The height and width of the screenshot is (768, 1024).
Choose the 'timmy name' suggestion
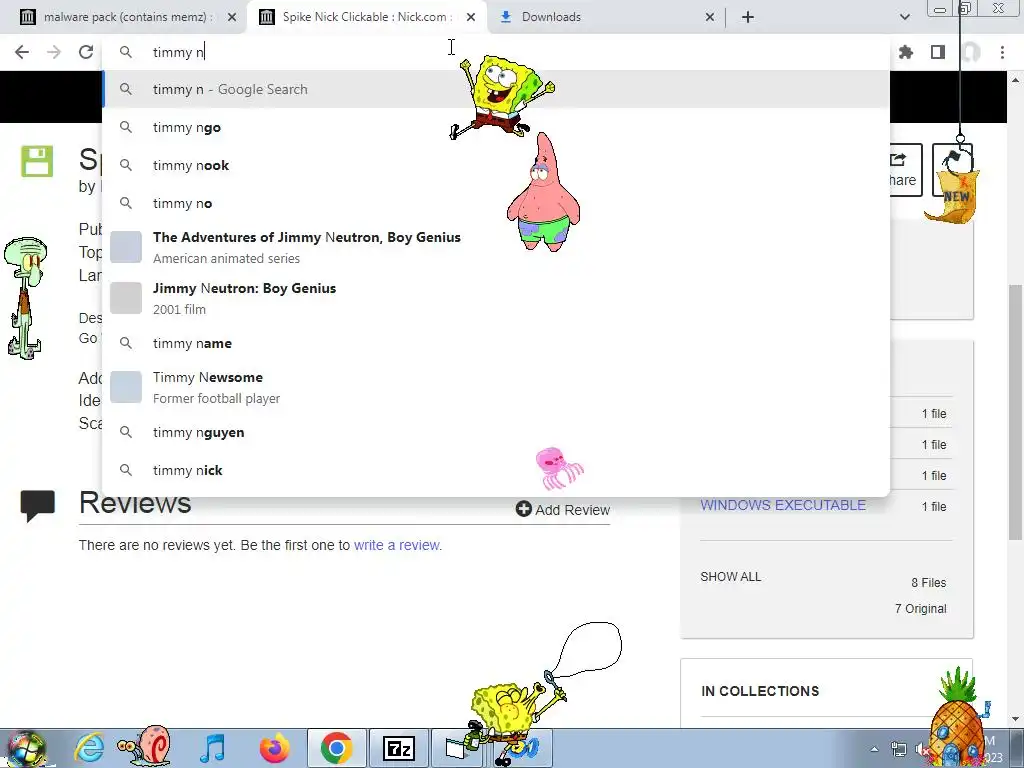496,344
